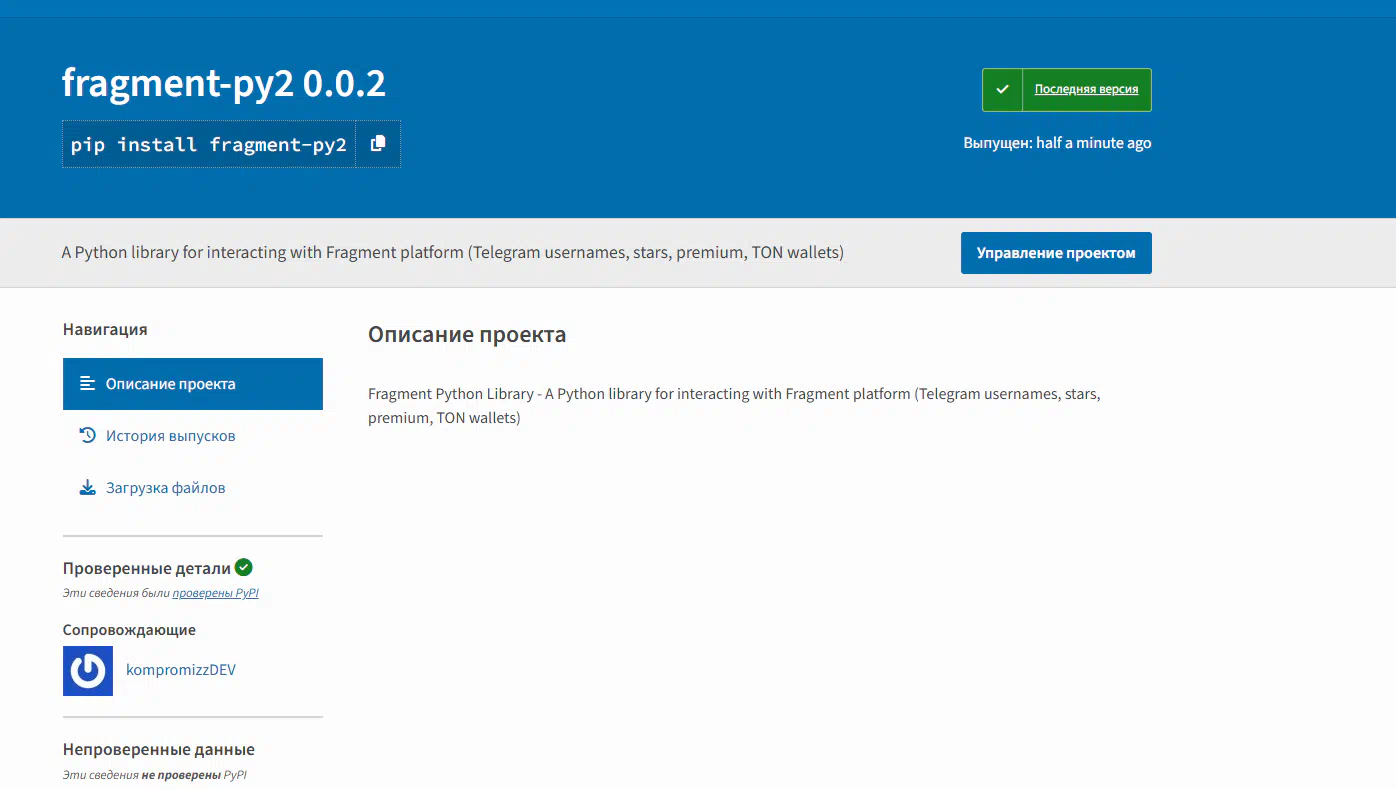The height and width of the screenshot is (789, 1396).
Task: Click the Fragment Python Library description paragraph
Action: pyautogui.click(x=734, y=406)
